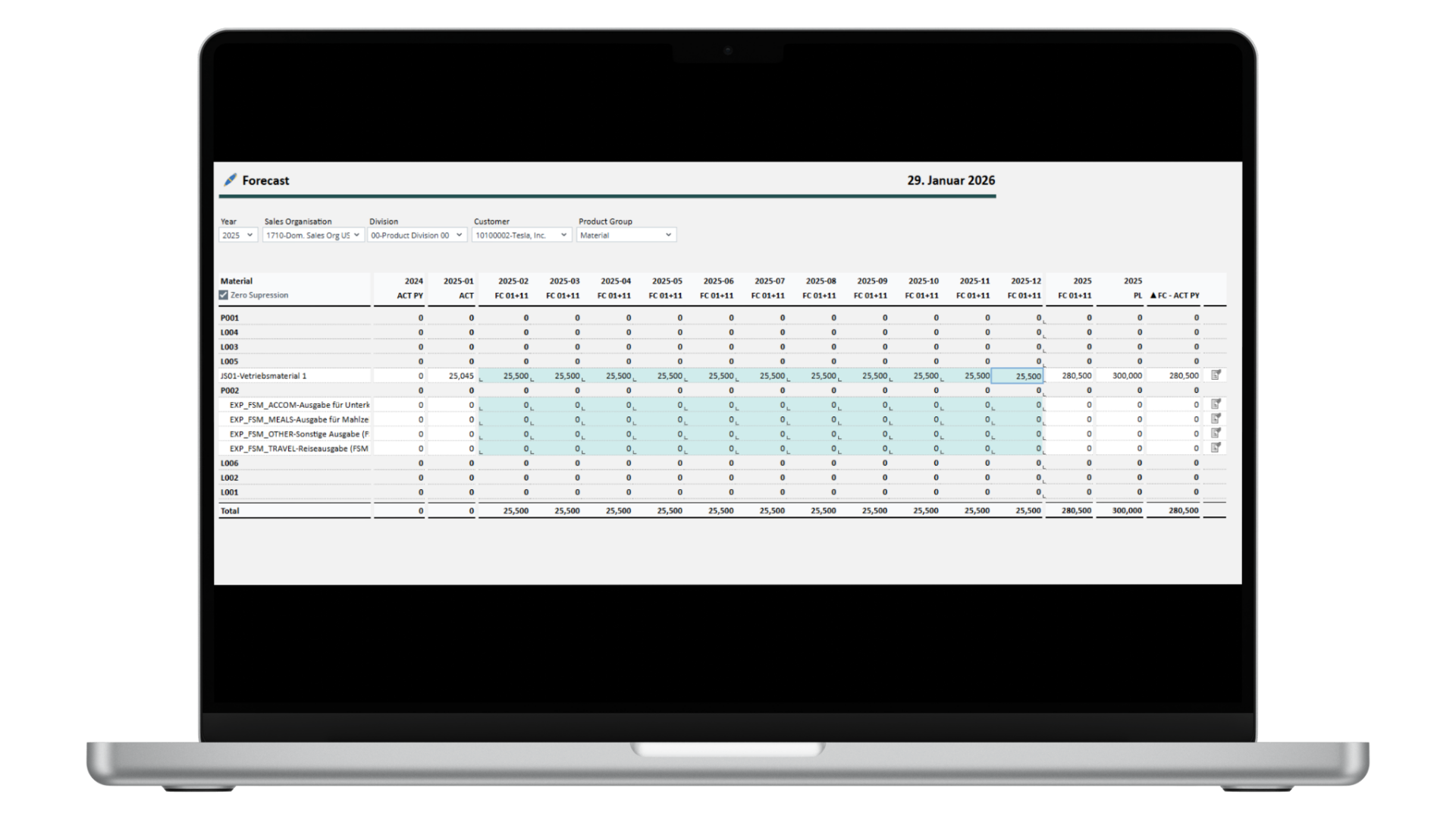Expand the Product Group dropdown
The image size is (1456, 819).
(x=626, y=235)
